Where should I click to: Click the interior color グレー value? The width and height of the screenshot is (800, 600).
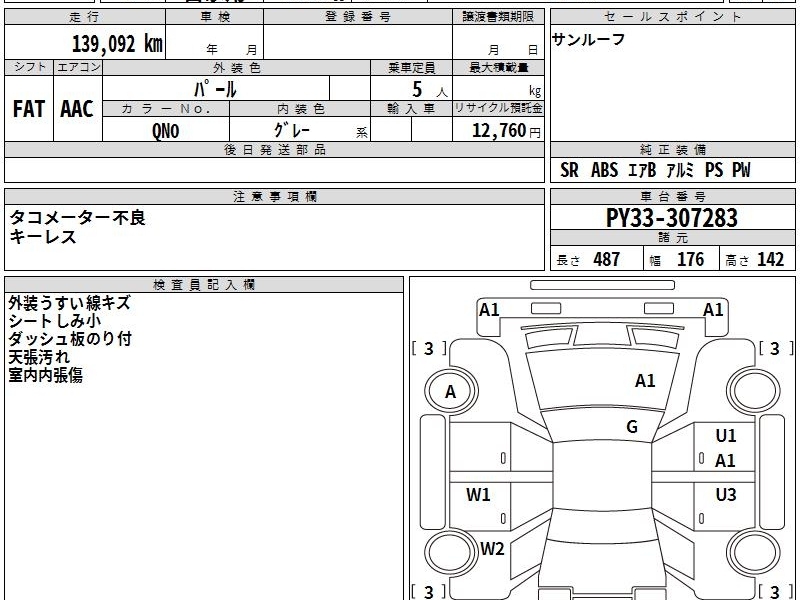coord(292,130)
